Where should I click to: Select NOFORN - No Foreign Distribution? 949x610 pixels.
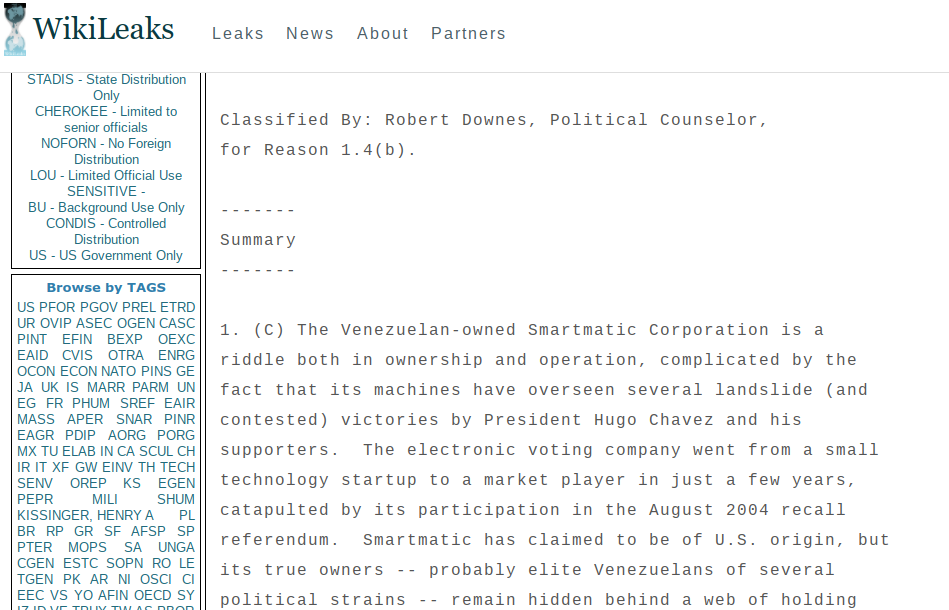pos(106,151)
